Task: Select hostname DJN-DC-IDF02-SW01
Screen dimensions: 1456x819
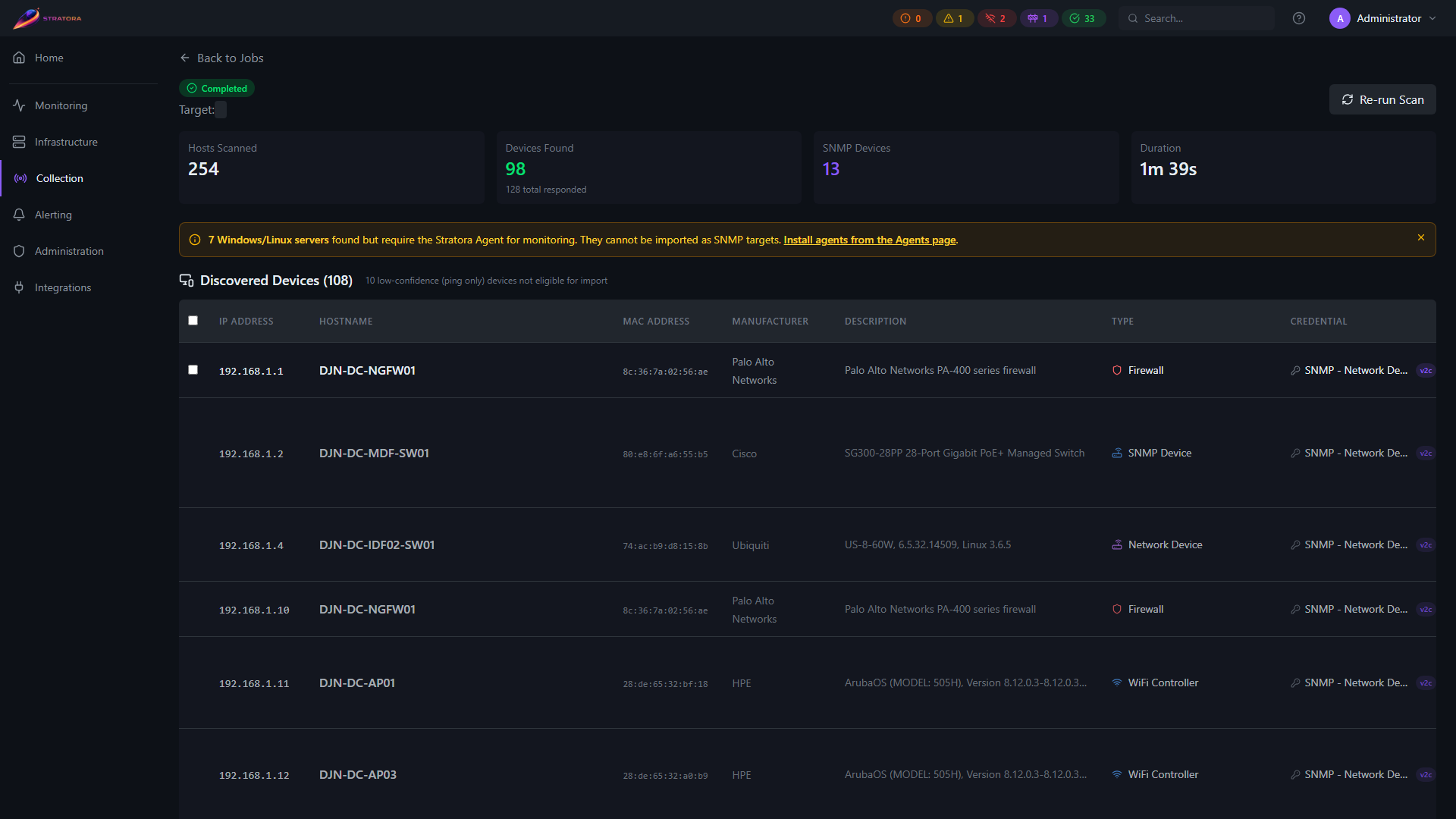Action: (377, 544)
